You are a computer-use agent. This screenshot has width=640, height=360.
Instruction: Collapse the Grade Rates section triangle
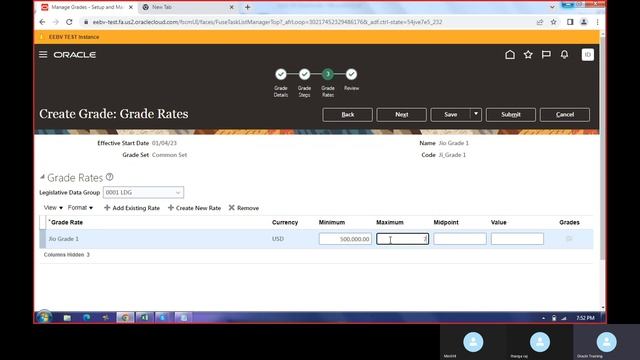click(x=42, y=177)
